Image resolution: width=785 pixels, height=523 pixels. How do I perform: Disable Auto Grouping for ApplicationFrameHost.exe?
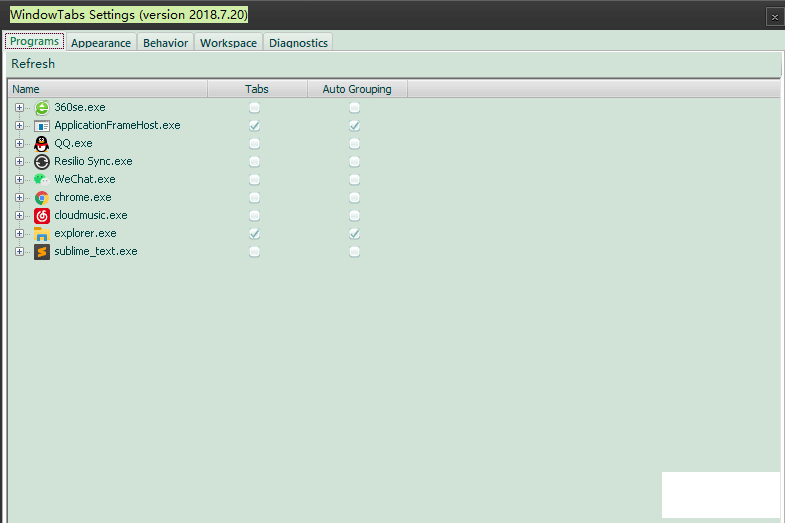point(354,126)
